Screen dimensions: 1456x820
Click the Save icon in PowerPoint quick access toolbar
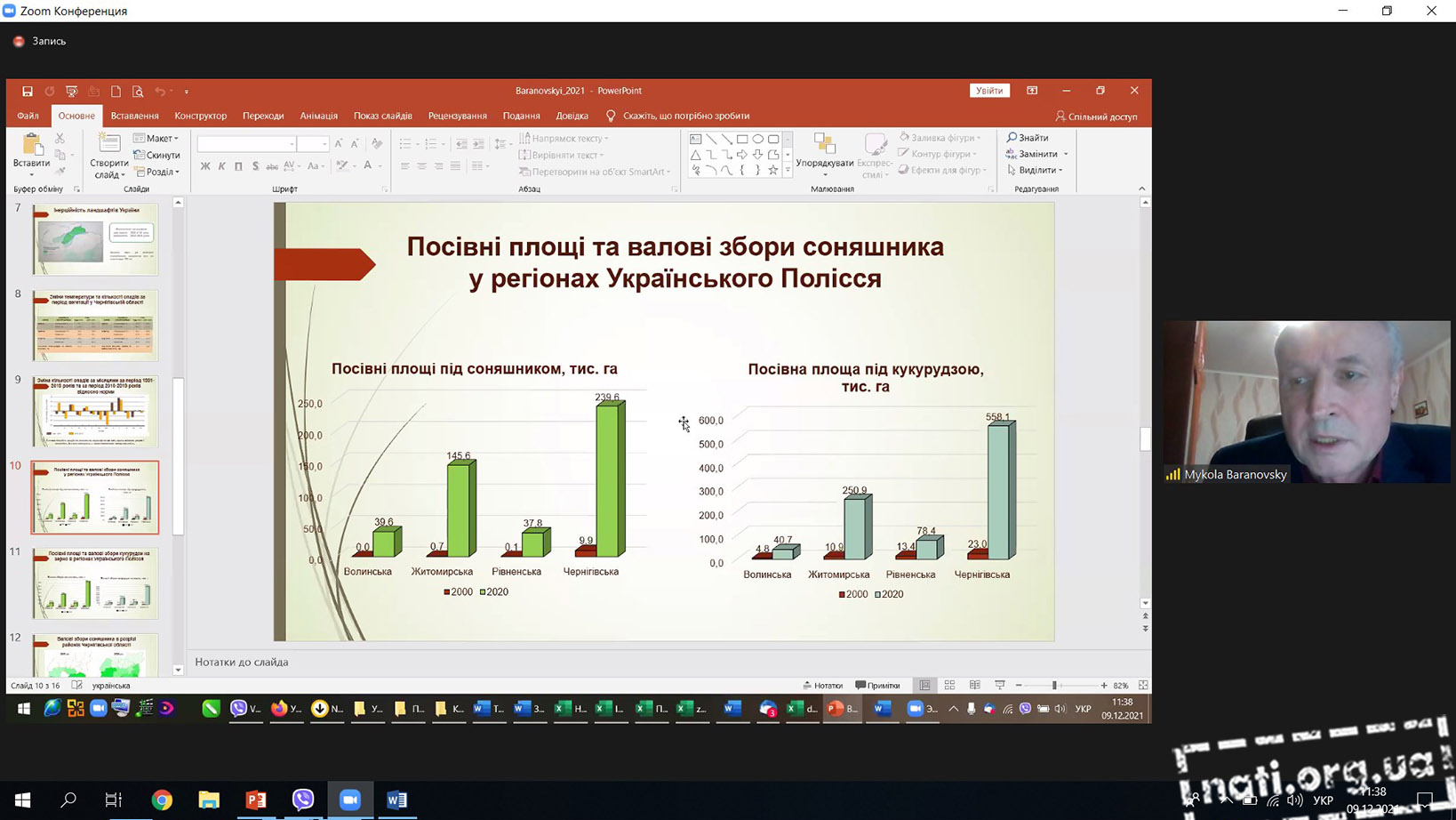coord(28,92)
